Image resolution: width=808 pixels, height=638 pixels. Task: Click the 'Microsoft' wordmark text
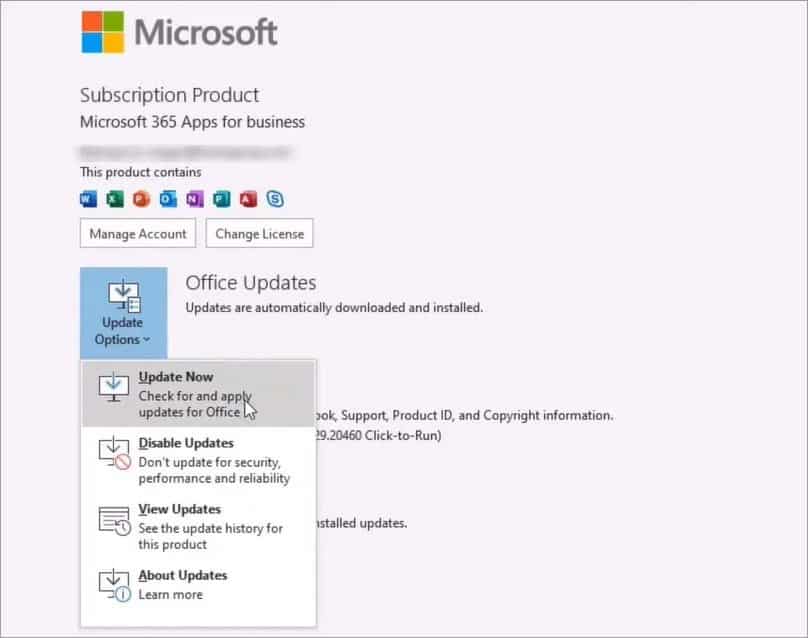(206, 32)
